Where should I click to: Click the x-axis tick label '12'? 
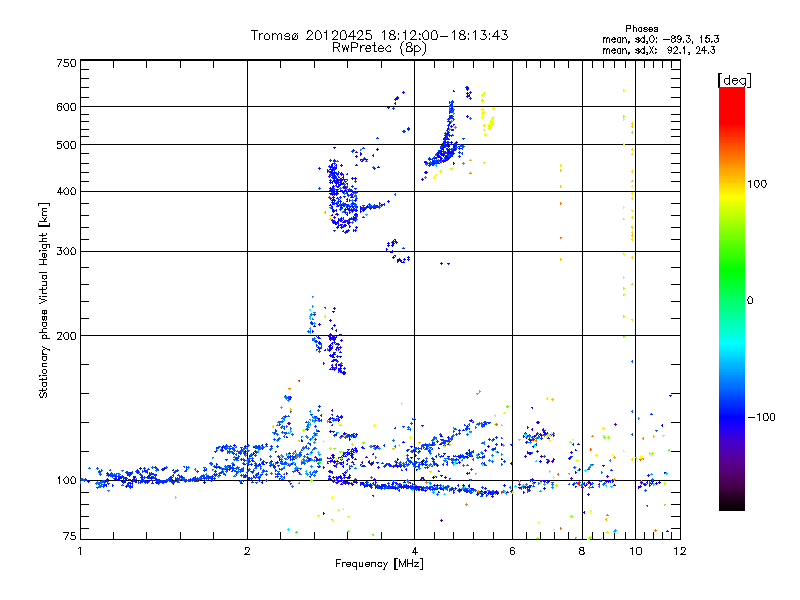[680, 551]
